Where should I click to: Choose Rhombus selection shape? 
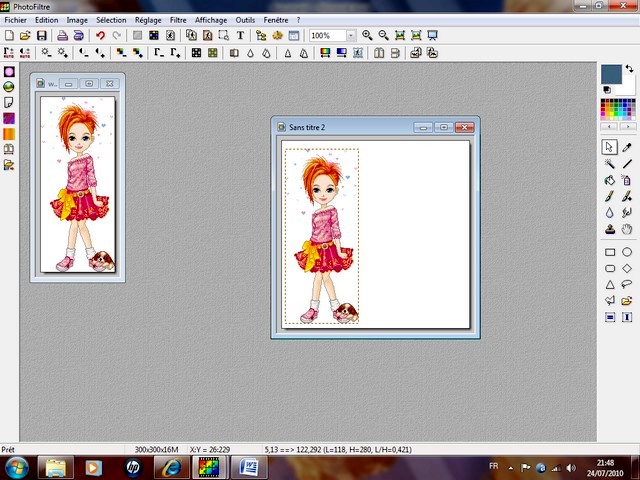627,268
